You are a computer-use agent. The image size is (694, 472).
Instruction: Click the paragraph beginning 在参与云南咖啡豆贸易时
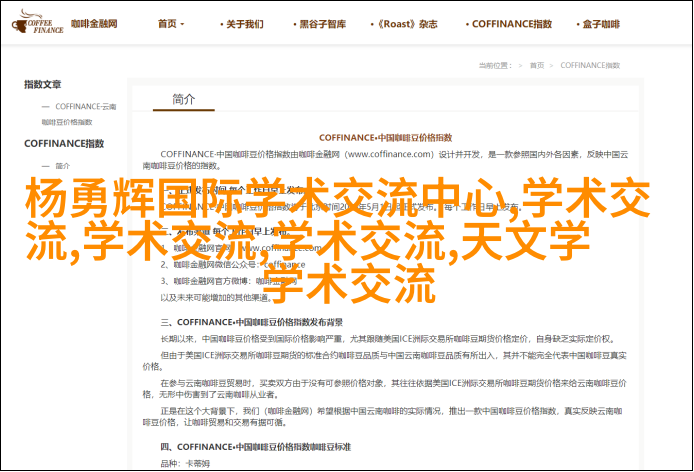pos(385,388)
